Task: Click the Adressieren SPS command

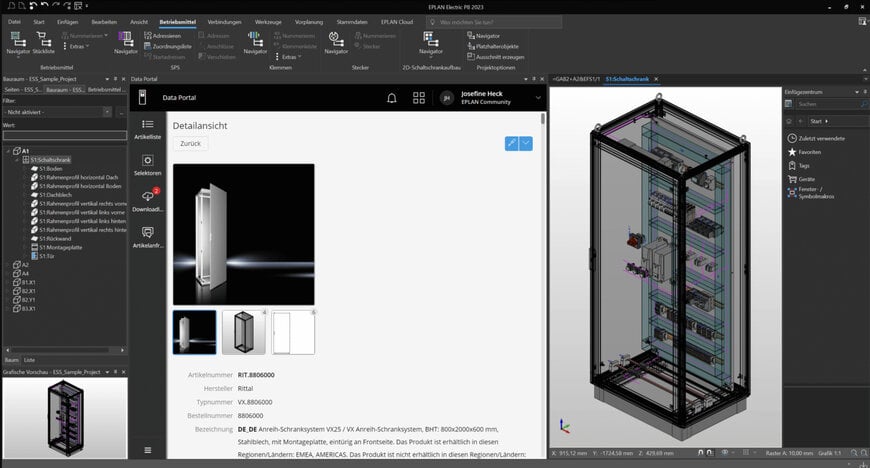Action: [x=163, y=36]
